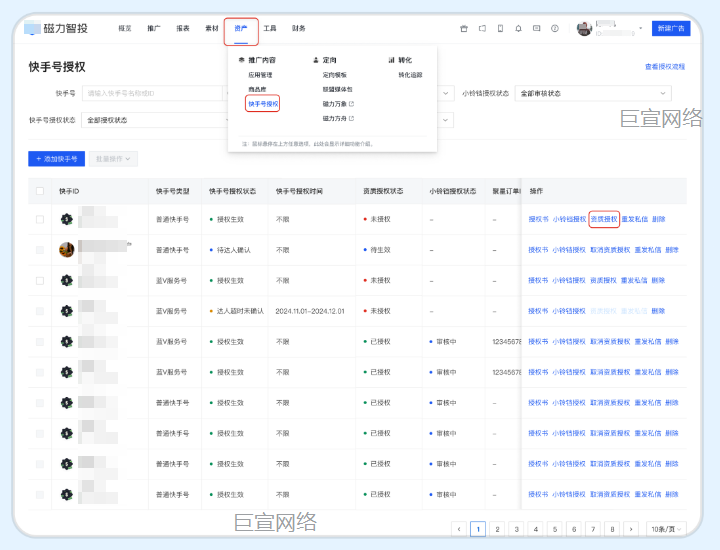Screen dimensions: 720x550
Task: Go to previous page arrow in pagination
Action: tap(459, 529)
